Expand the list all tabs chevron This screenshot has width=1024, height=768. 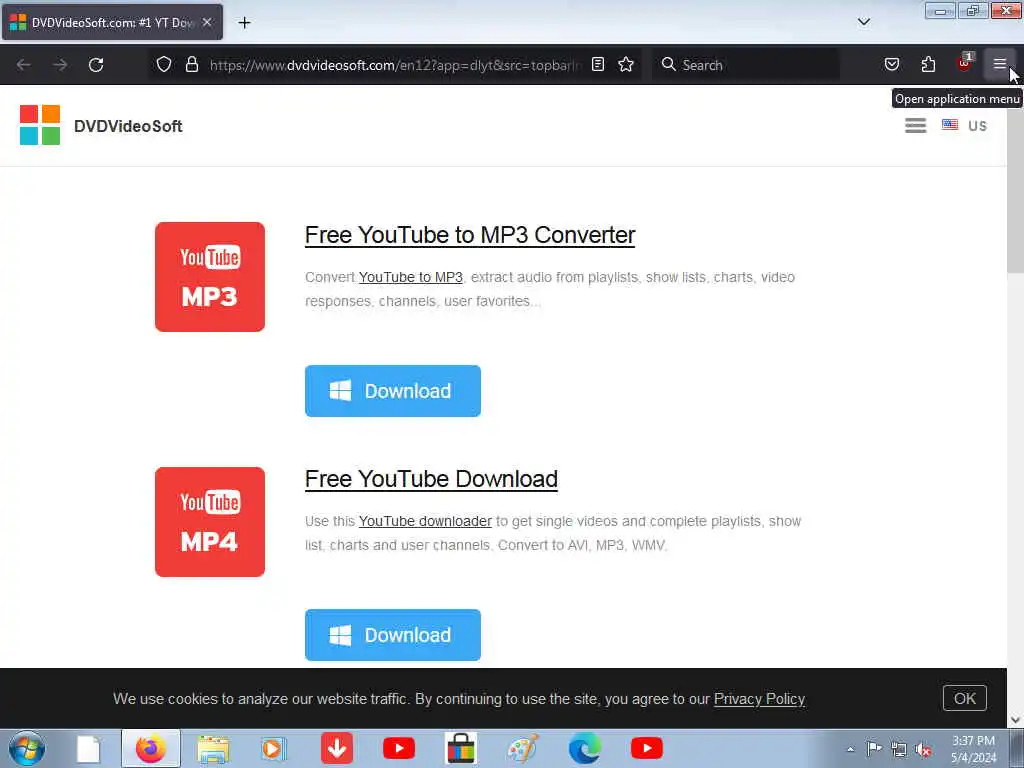pos(863,22)
